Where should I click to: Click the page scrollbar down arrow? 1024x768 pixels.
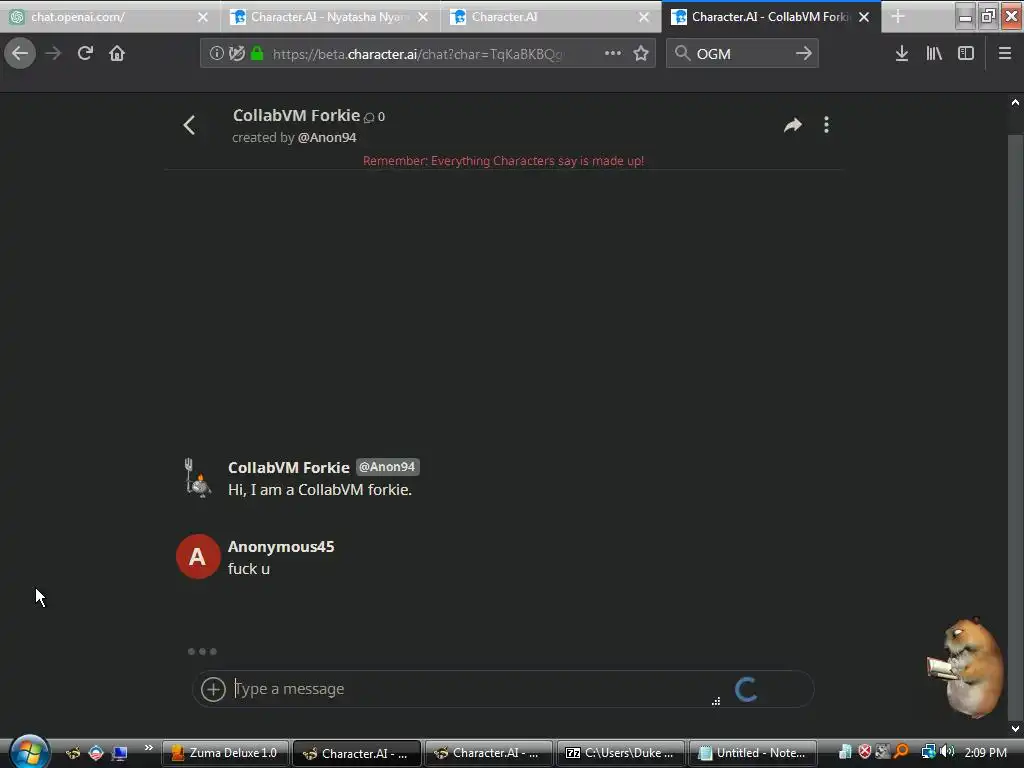[x=1015, y=729]
